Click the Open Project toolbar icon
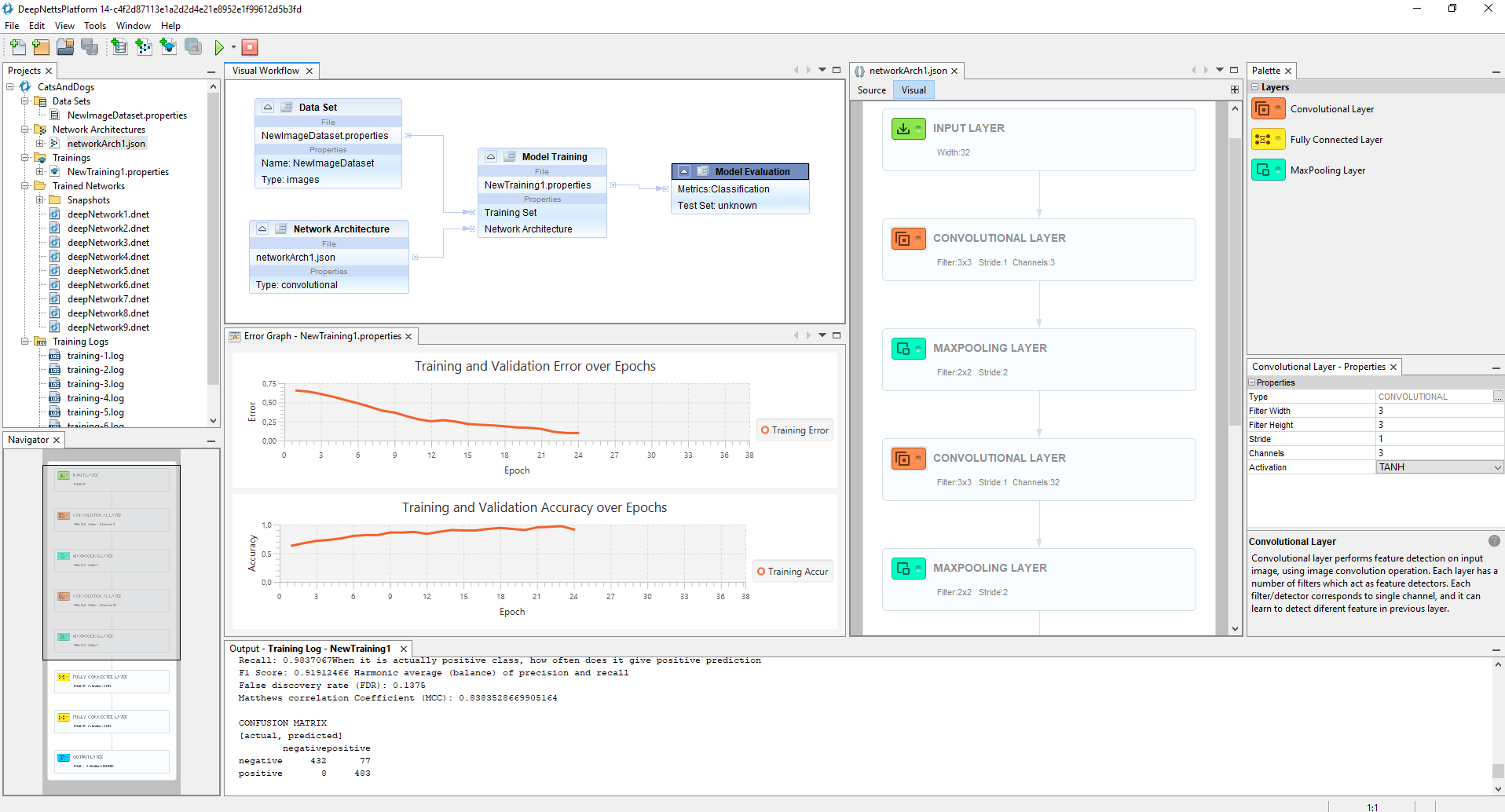The height and width of the screenshot is (812, 1505). click(x=65, y=47)
